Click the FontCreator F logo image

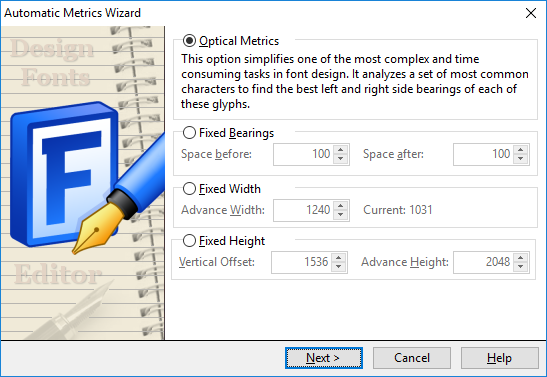click(x=65, y=174)
